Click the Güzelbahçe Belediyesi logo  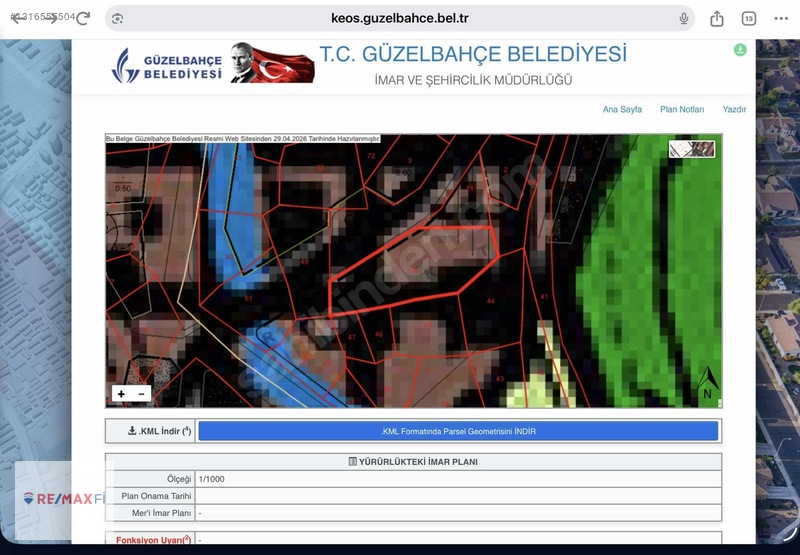pyautogui.click(x=166, y=66)
